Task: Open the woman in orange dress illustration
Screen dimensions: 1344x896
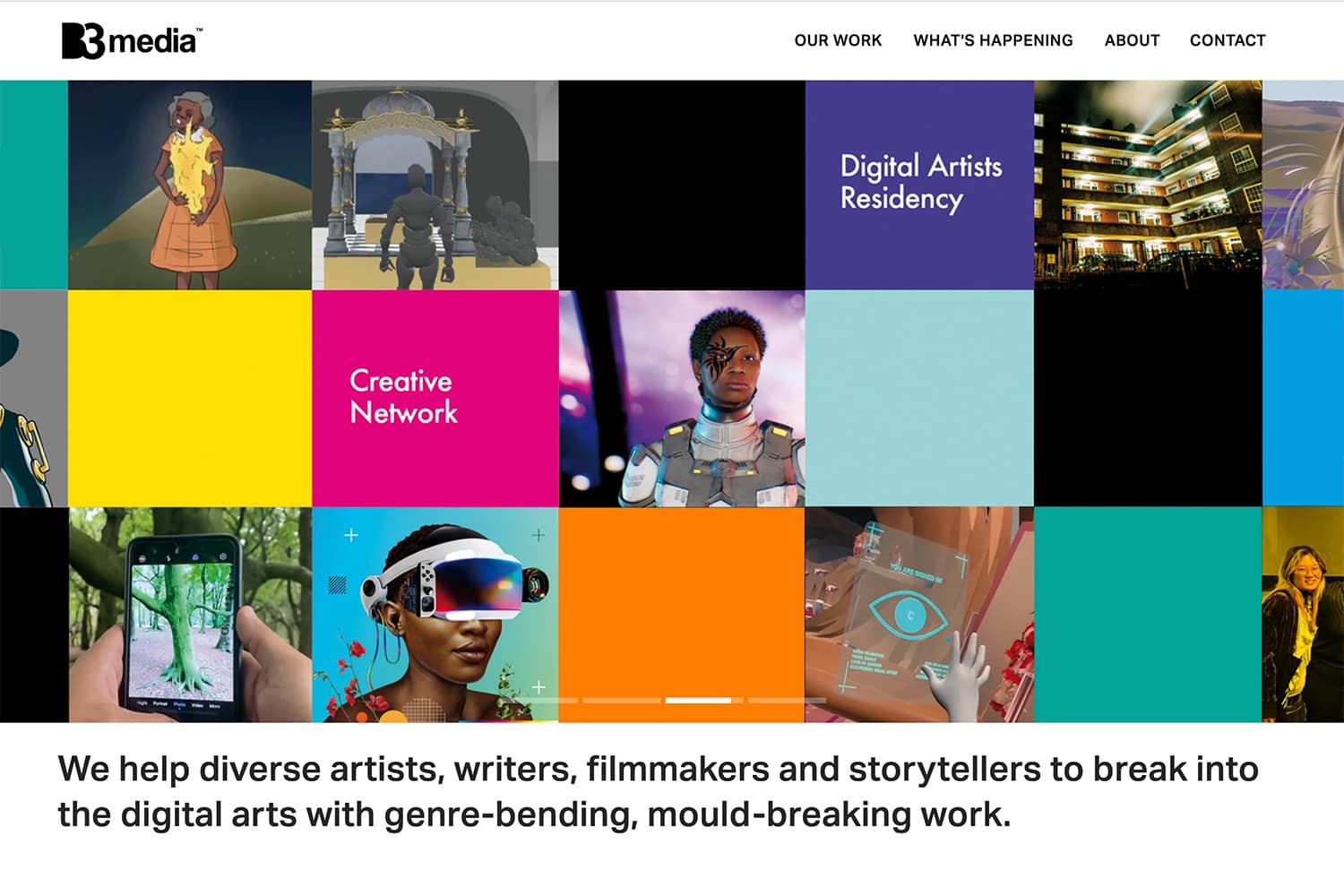Action: point(190,185)
